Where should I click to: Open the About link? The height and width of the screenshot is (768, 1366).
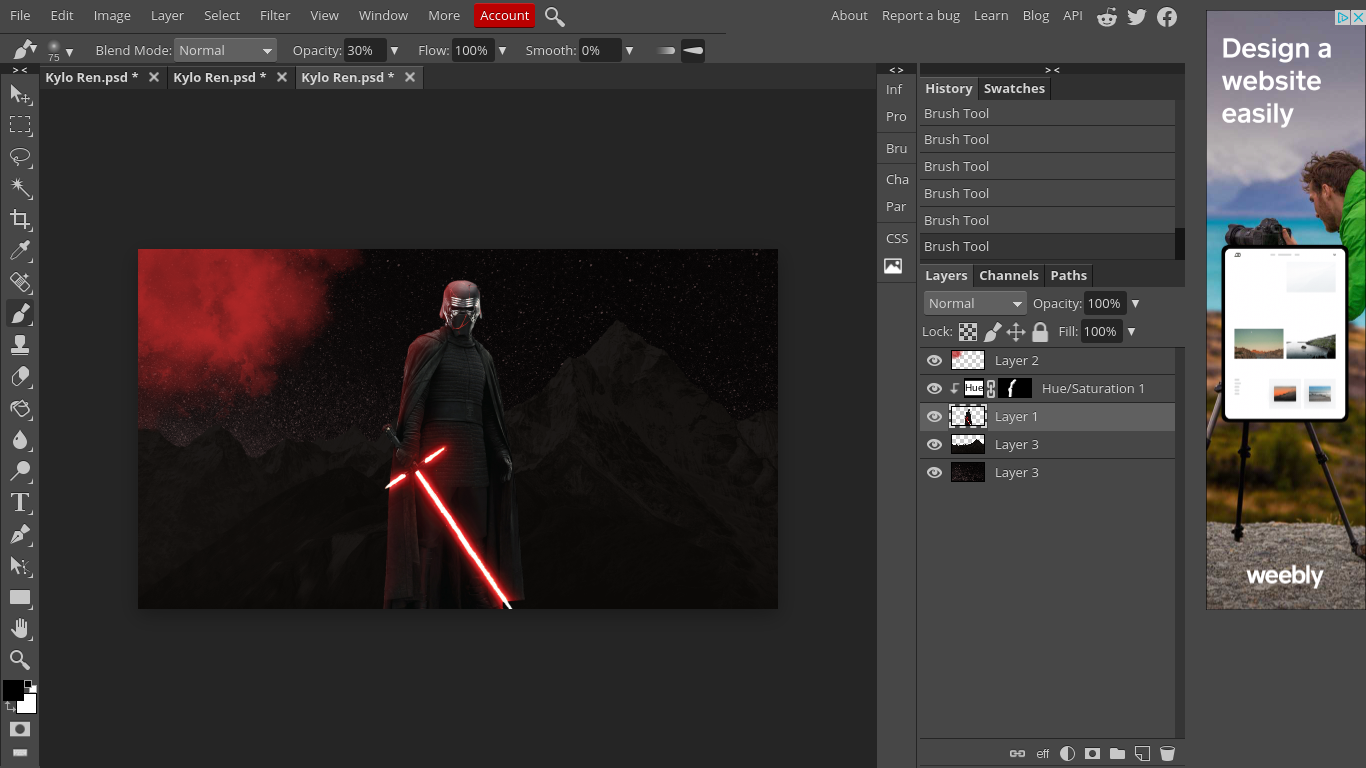click(x=849, y=16)
